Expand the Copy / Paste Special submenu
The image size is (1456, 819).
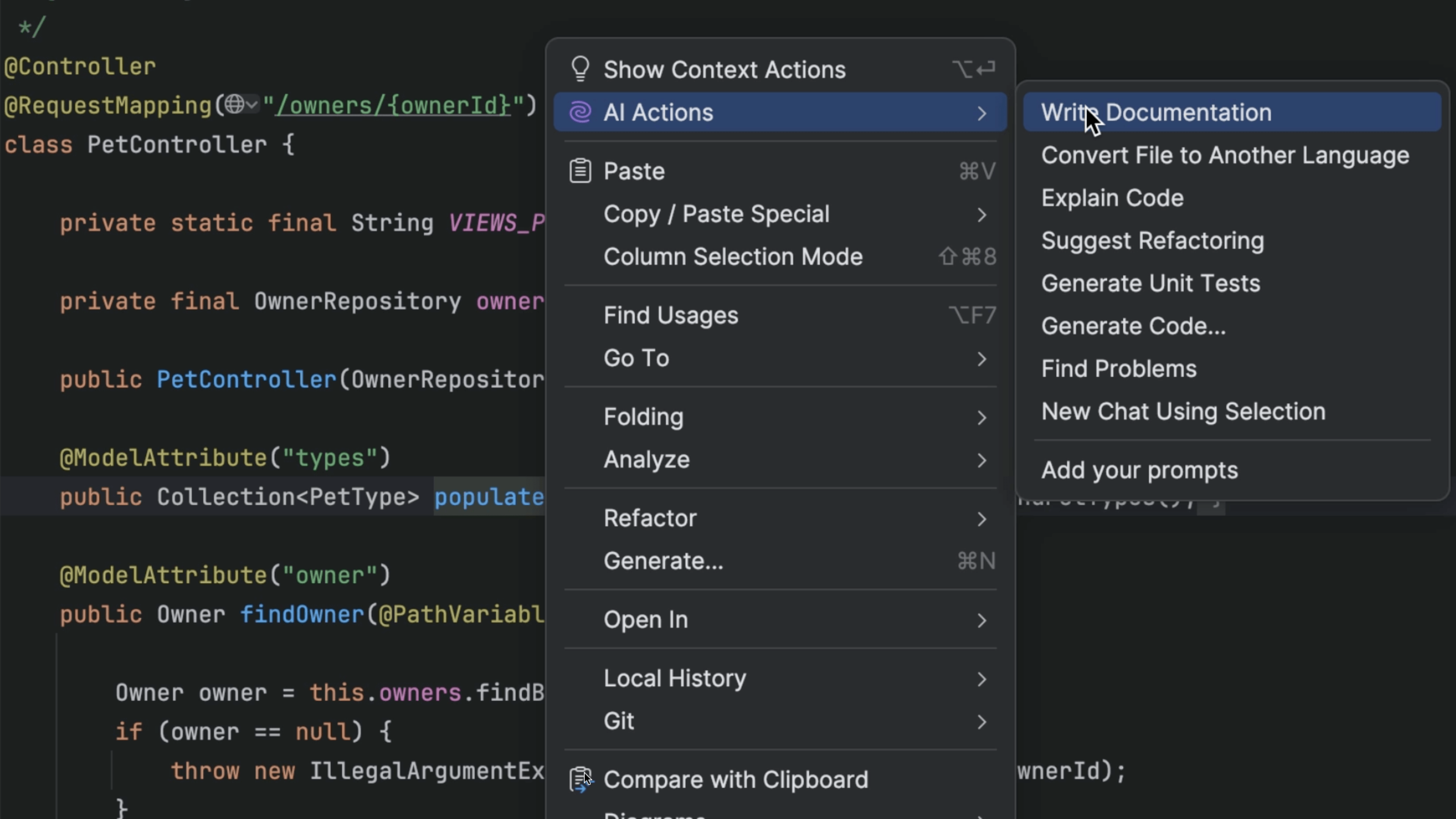click(716, 214)
